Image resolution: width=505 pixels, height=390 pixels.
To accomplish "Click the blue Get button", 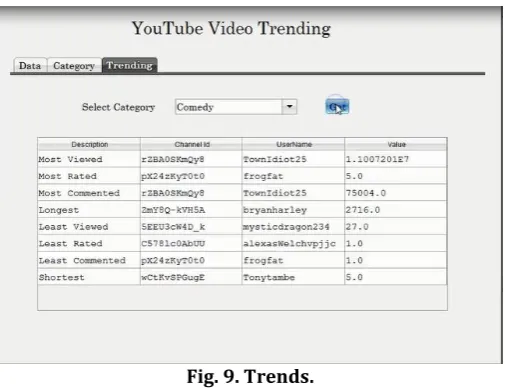I will coord(337,107).
